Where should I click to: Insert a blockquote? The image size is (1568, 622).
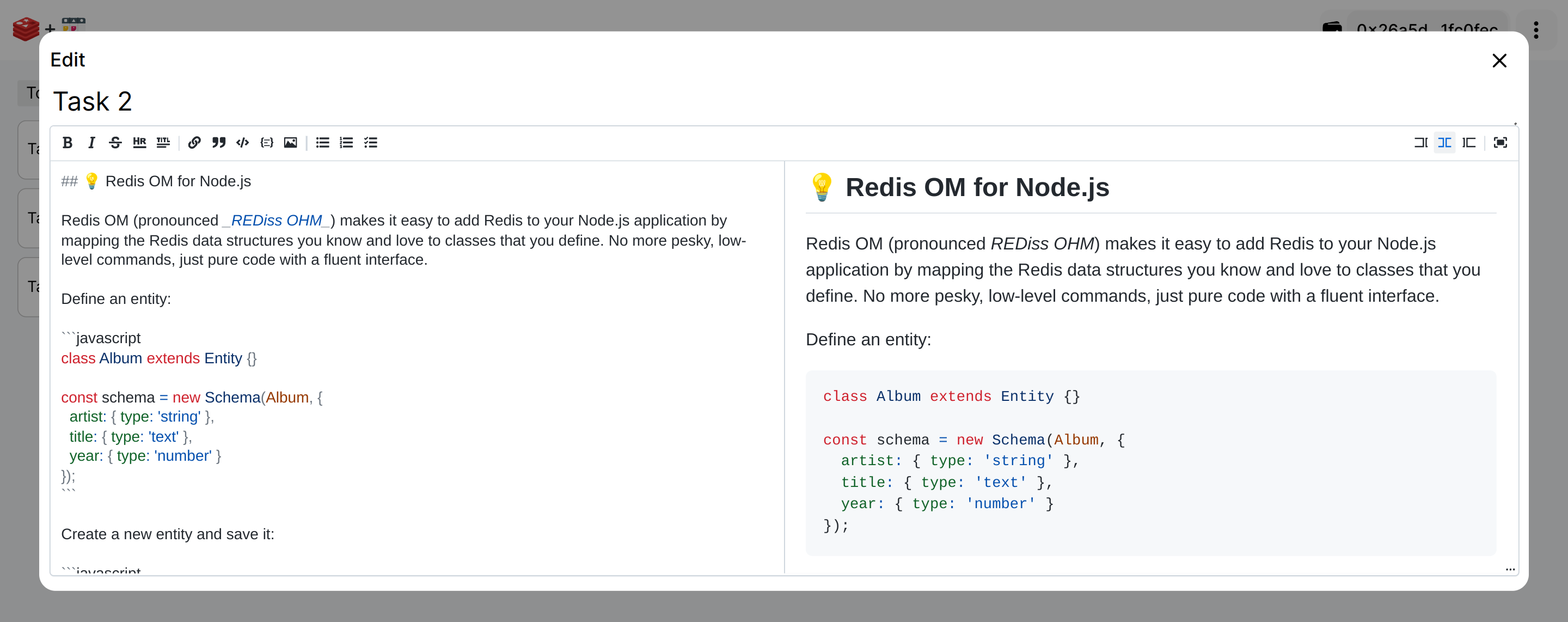coord(218,143)
